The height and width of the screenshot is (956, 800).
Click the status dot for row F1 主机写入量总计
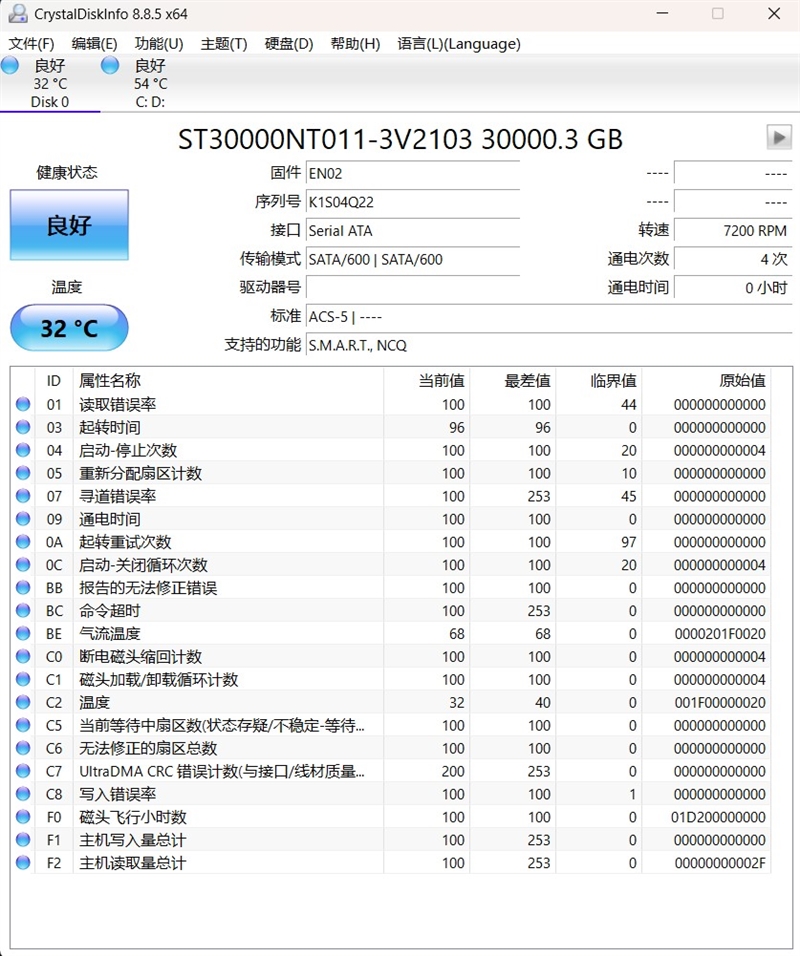point(23,840)
